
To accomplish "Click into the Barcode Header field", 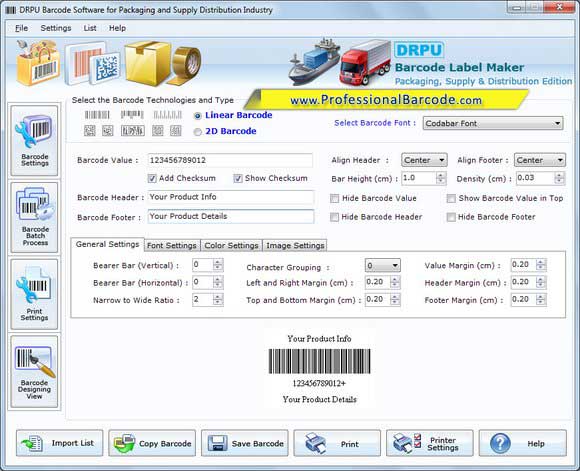I will 230,197.
